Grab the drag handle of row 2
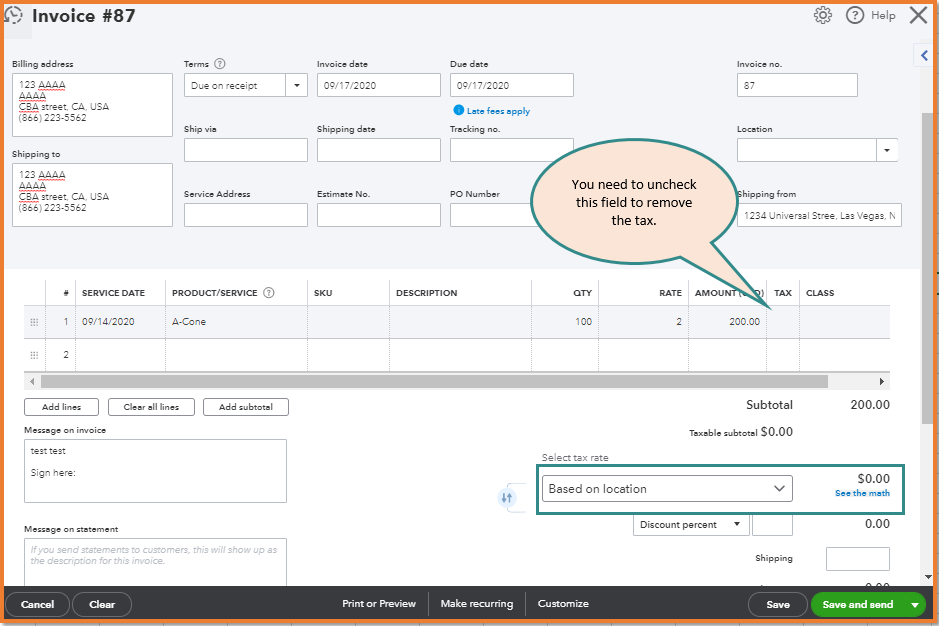 (x=34, y=355)
